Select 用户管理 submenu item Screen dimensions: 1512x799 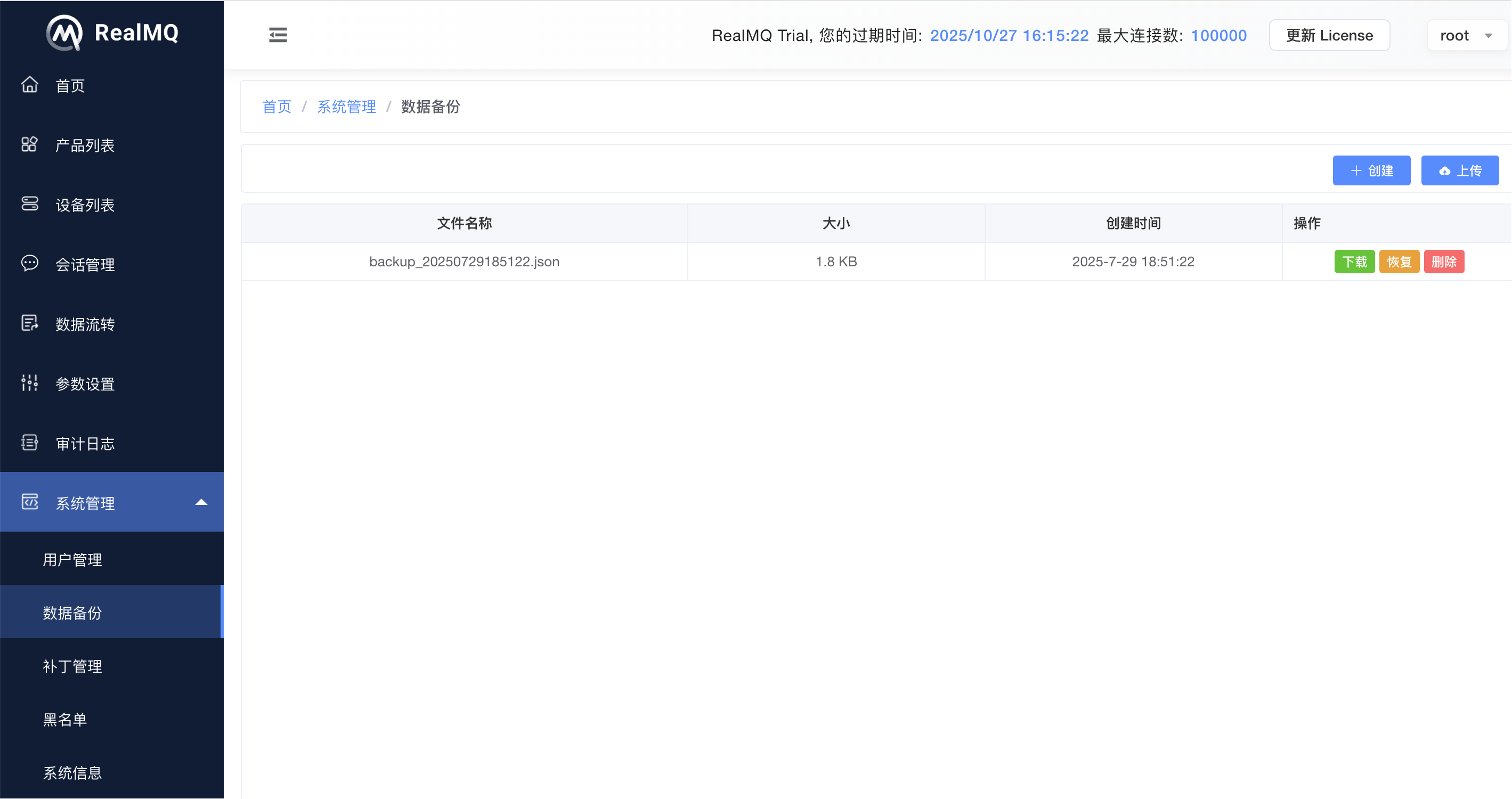pos(111,559)
